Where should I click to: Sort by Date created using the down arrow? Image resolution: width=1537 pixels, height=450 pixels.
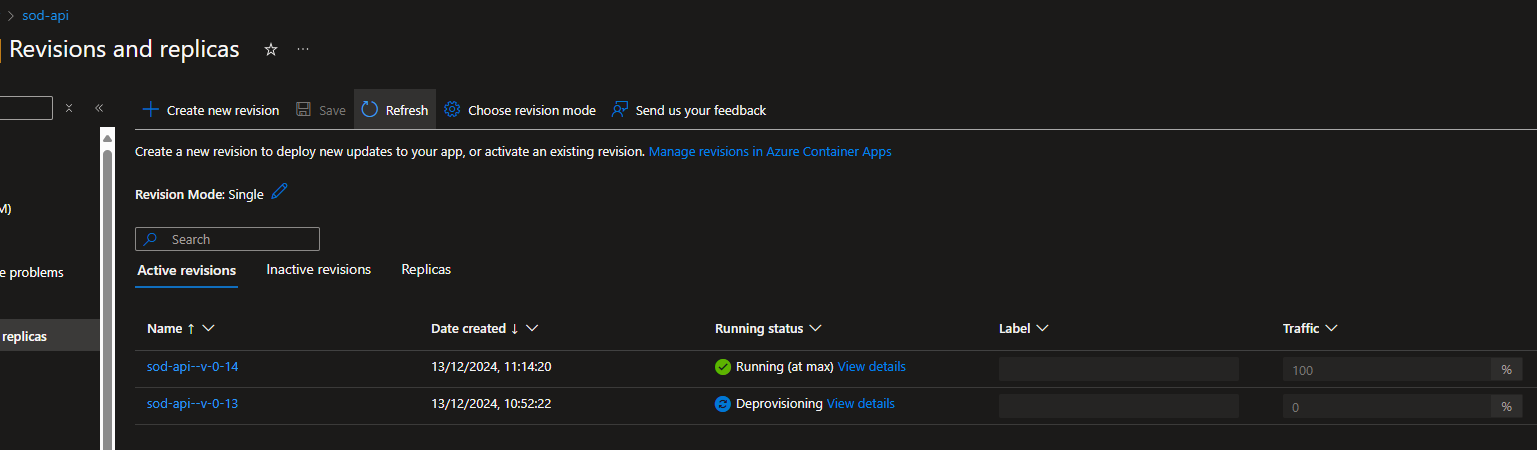[514, 328]
